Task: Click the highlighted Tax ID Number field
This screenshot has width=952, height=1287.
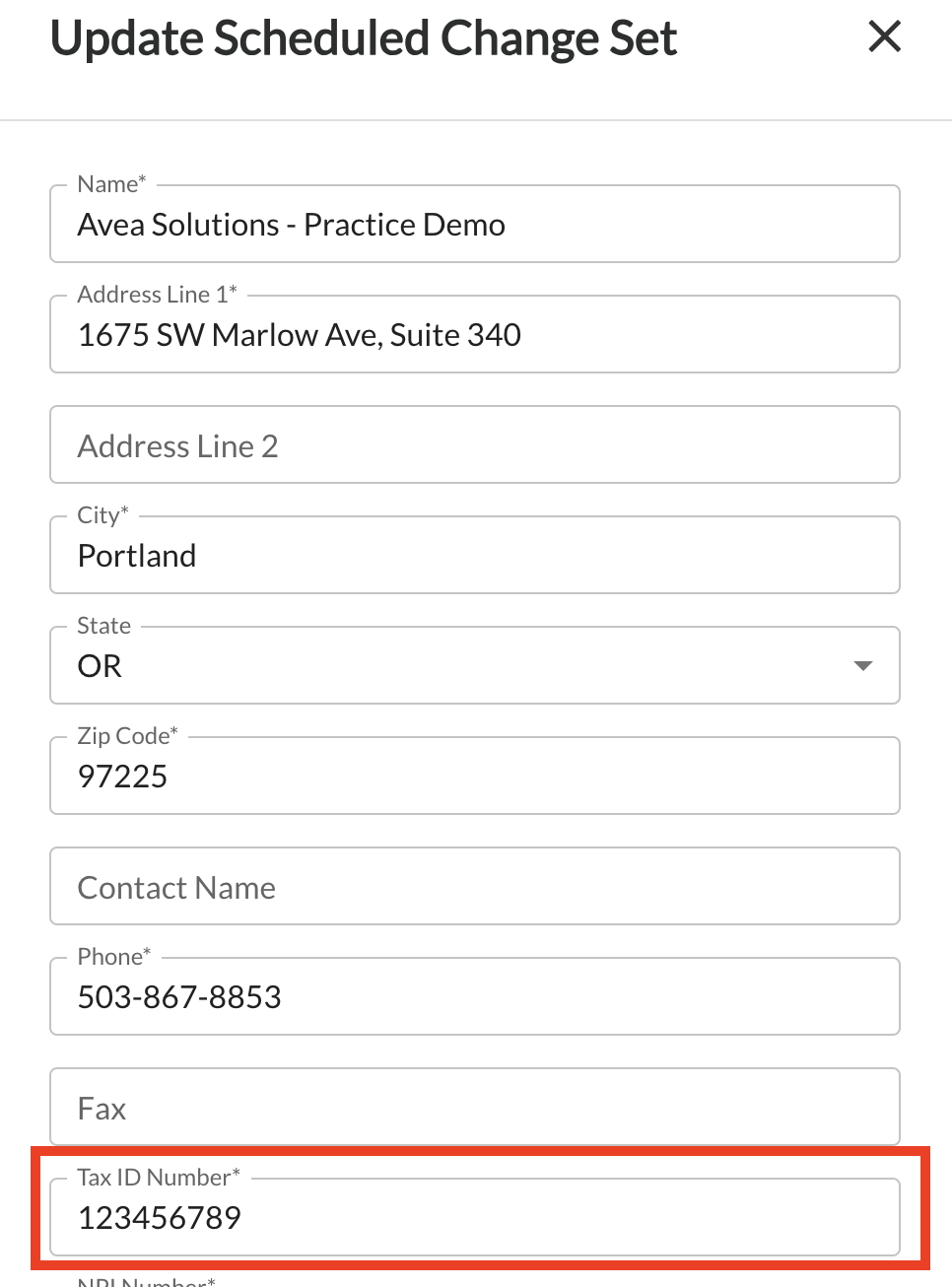Action: [x=475, y=1217]
